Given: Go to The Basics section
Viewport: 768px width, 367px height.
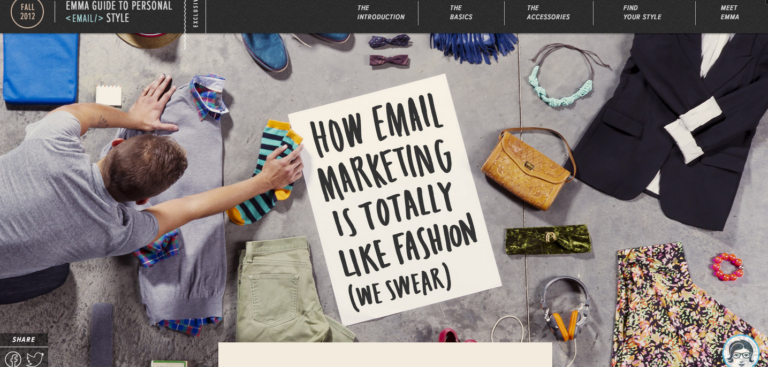Looking at the screenshot, I should [x=461, y=12].
